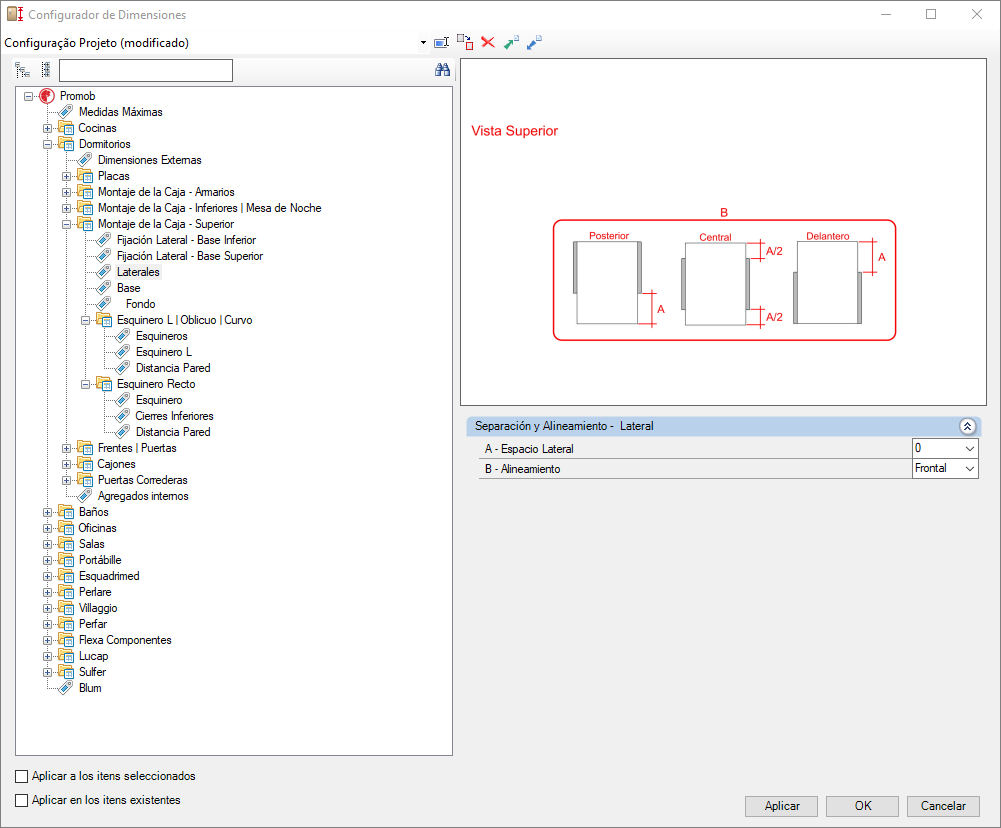This screenshot has width=1001, height=828.
Task: Click the copy configuration toolbar icon
Action: [x=465, y=43]
